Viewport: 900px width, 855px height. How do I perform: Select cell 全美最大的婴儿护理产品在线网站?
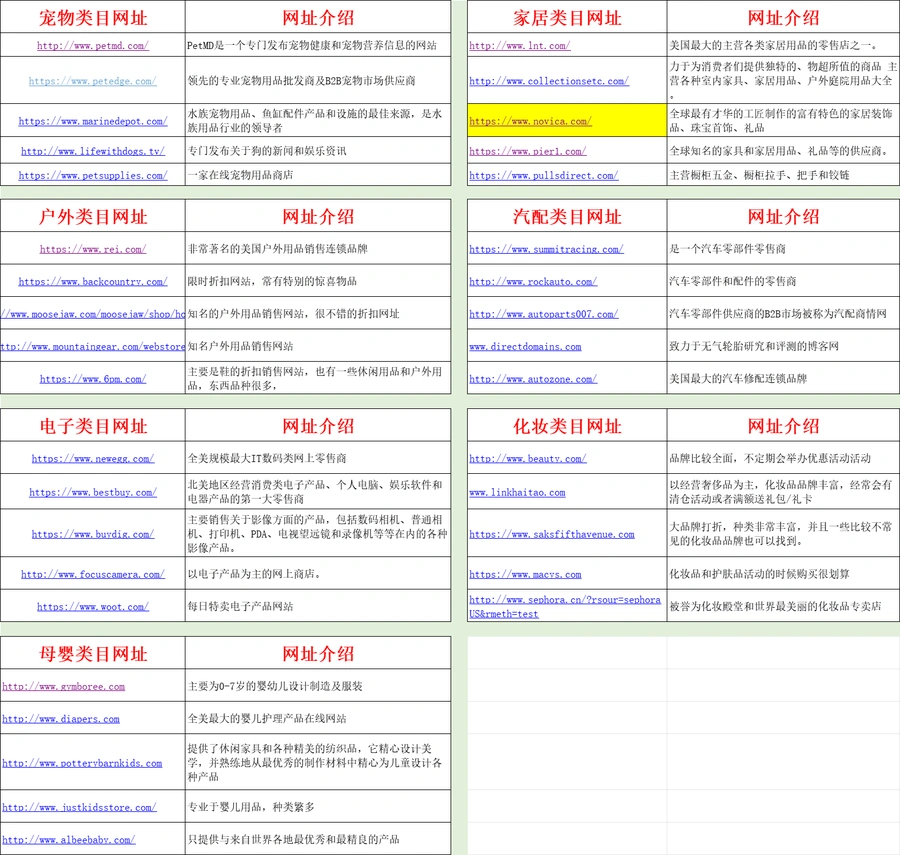pos(318,718)
